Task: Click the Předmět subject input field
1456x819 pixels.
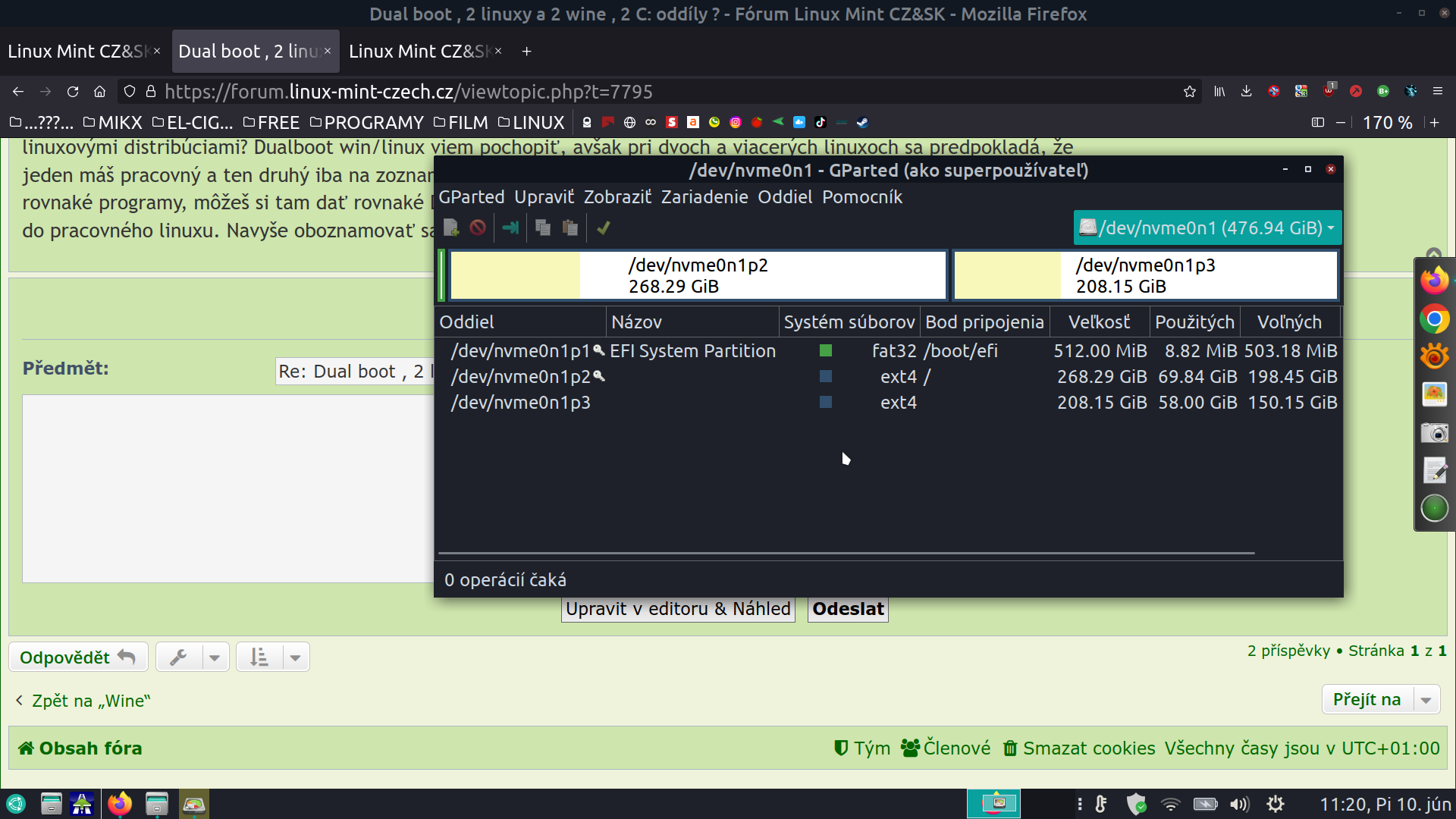Action: [x=353, y=372]
